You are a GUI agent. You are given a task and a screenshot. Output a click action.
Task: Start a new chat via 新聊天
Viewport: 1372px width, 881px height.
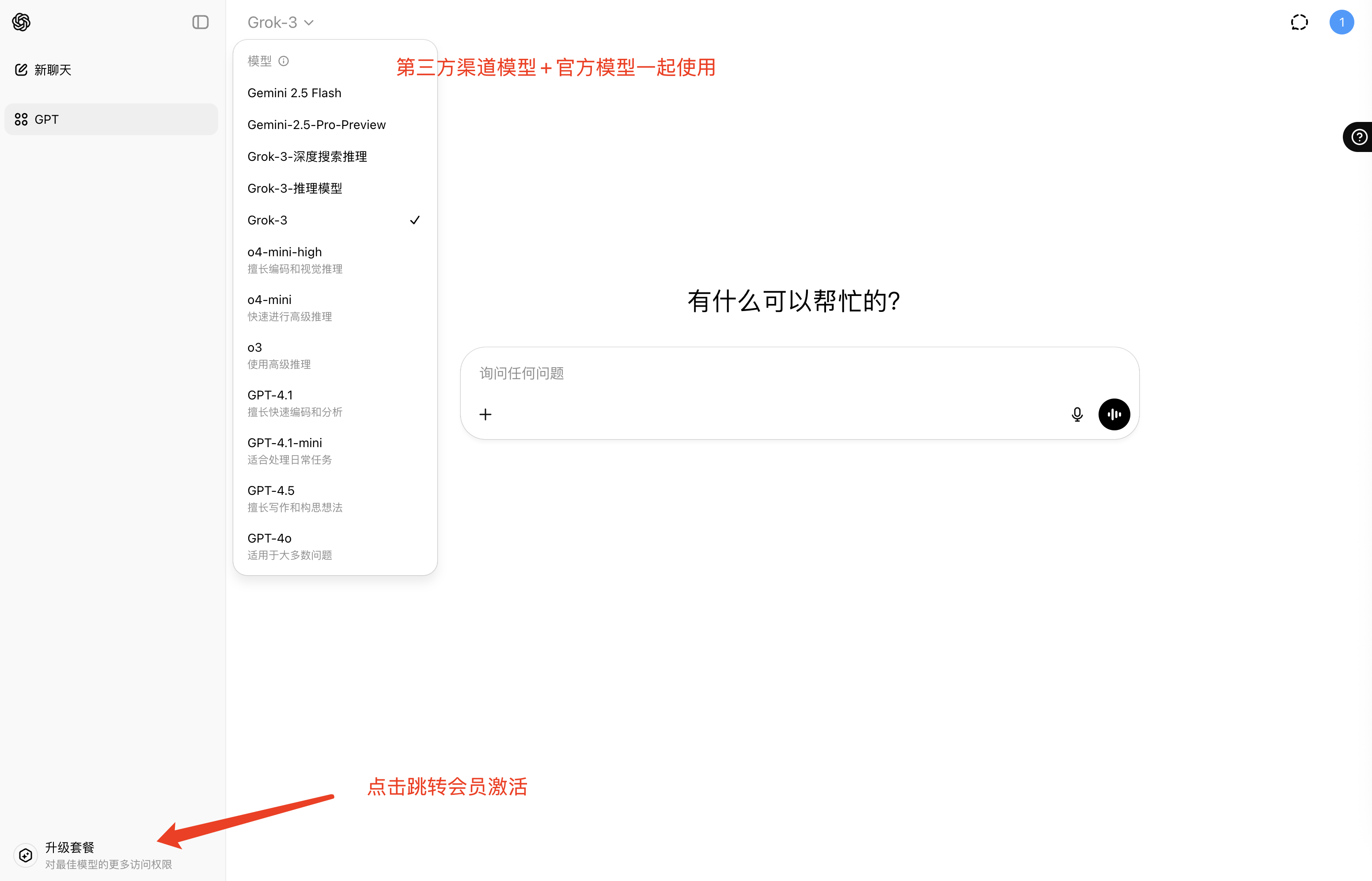[43, 70]
